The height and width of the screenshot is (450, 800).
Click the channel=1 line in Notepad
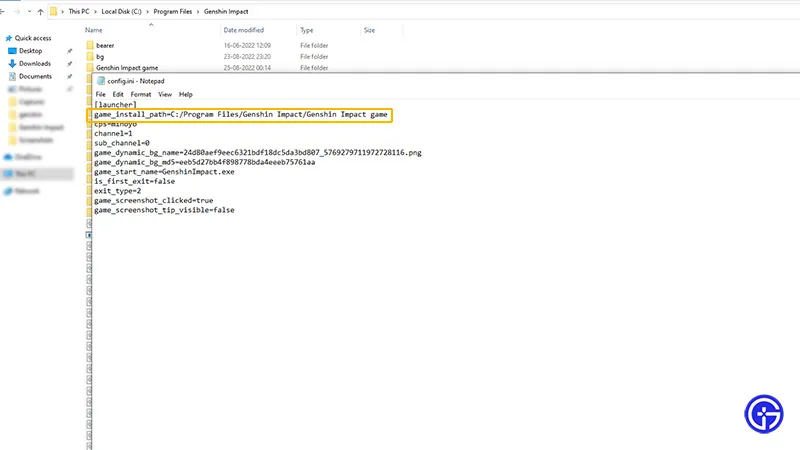[113, 133]
